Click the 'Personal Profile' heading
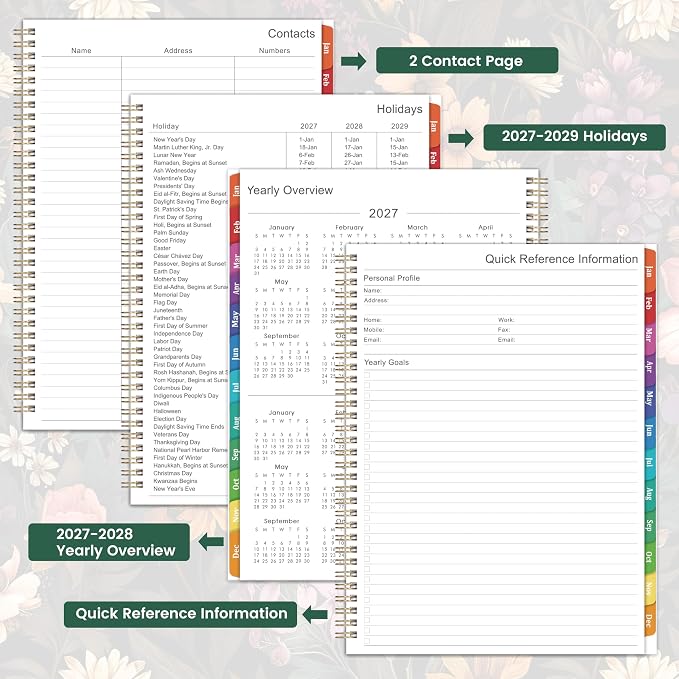679x679 pixels. tap(391, 278)
